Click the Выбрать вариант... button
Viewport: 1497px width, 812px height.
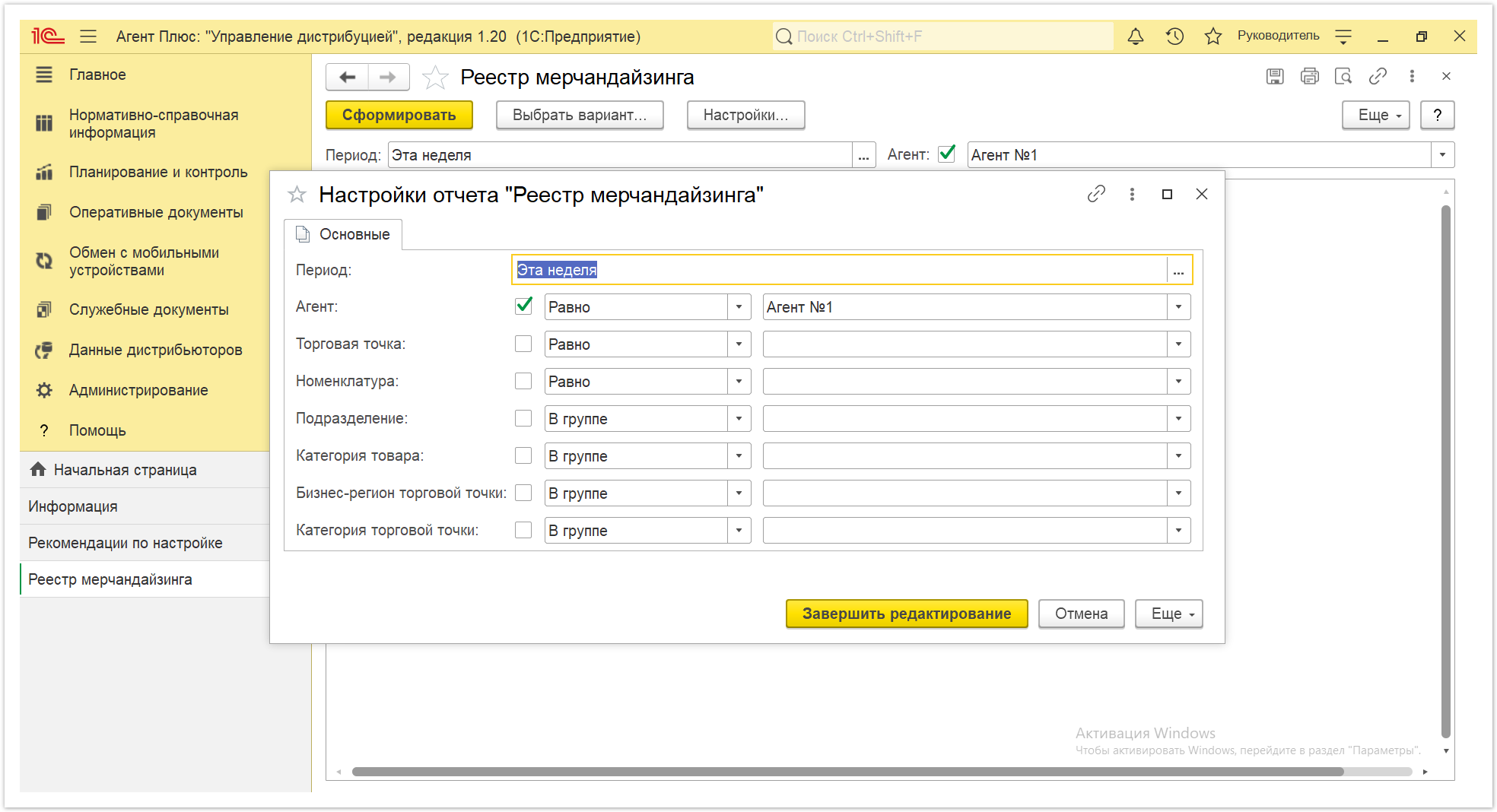pyautogui.click(x=580, y=115)
